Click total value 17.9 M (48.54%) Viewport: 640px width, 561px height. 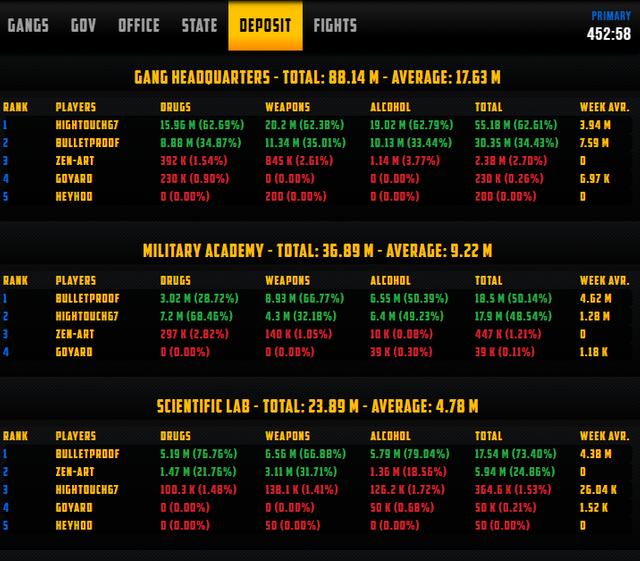pos(513,316)
